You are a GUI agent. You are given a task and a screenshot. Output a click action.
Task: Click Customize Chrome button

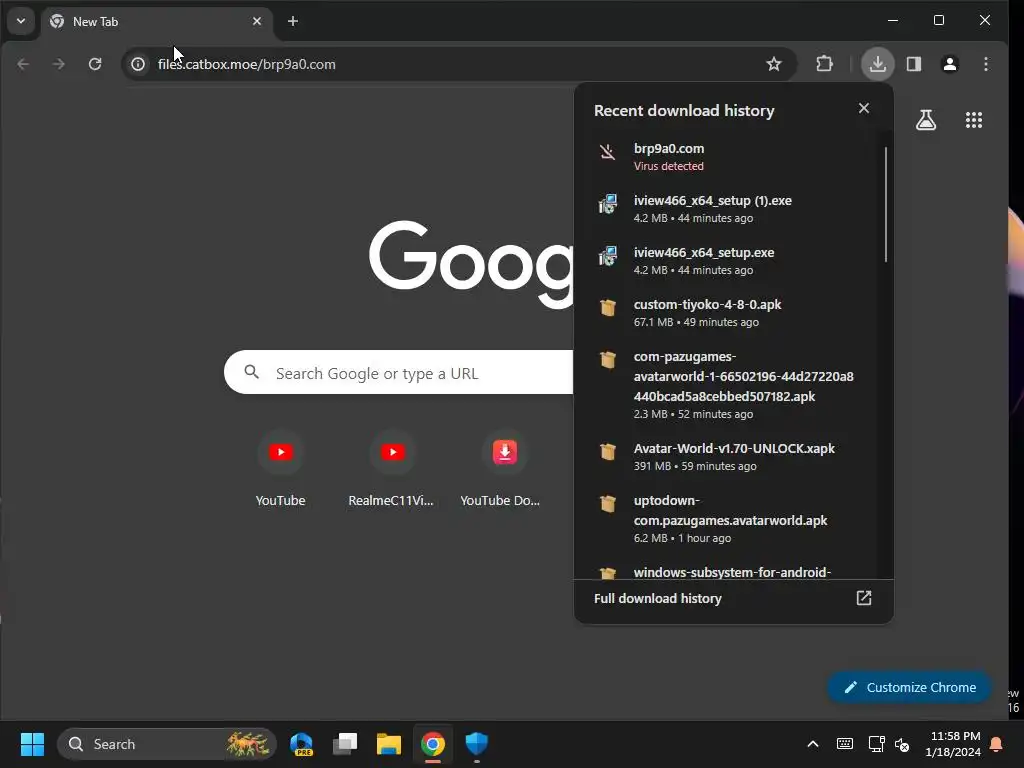point(909,687)
